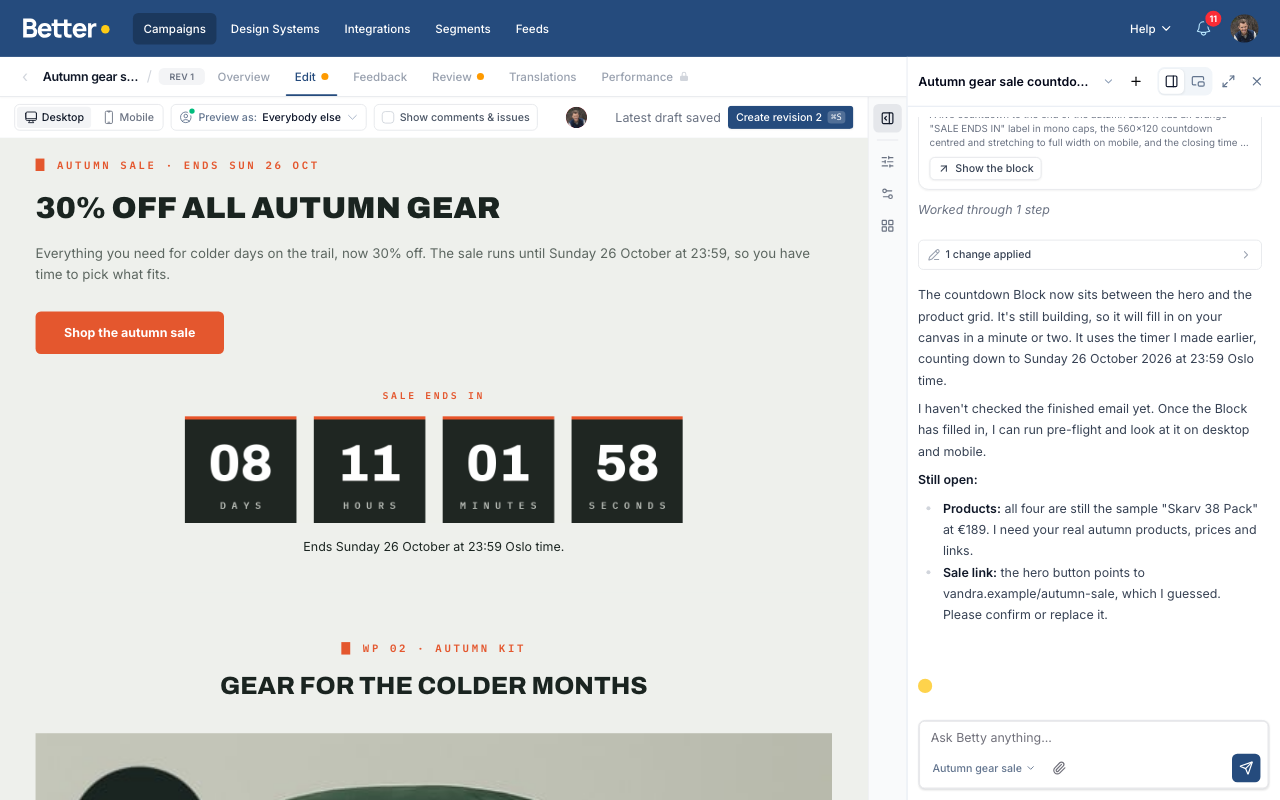Open the user profile avatar menu
The width and height of the screenshot is (1280, 800).
1244,29
